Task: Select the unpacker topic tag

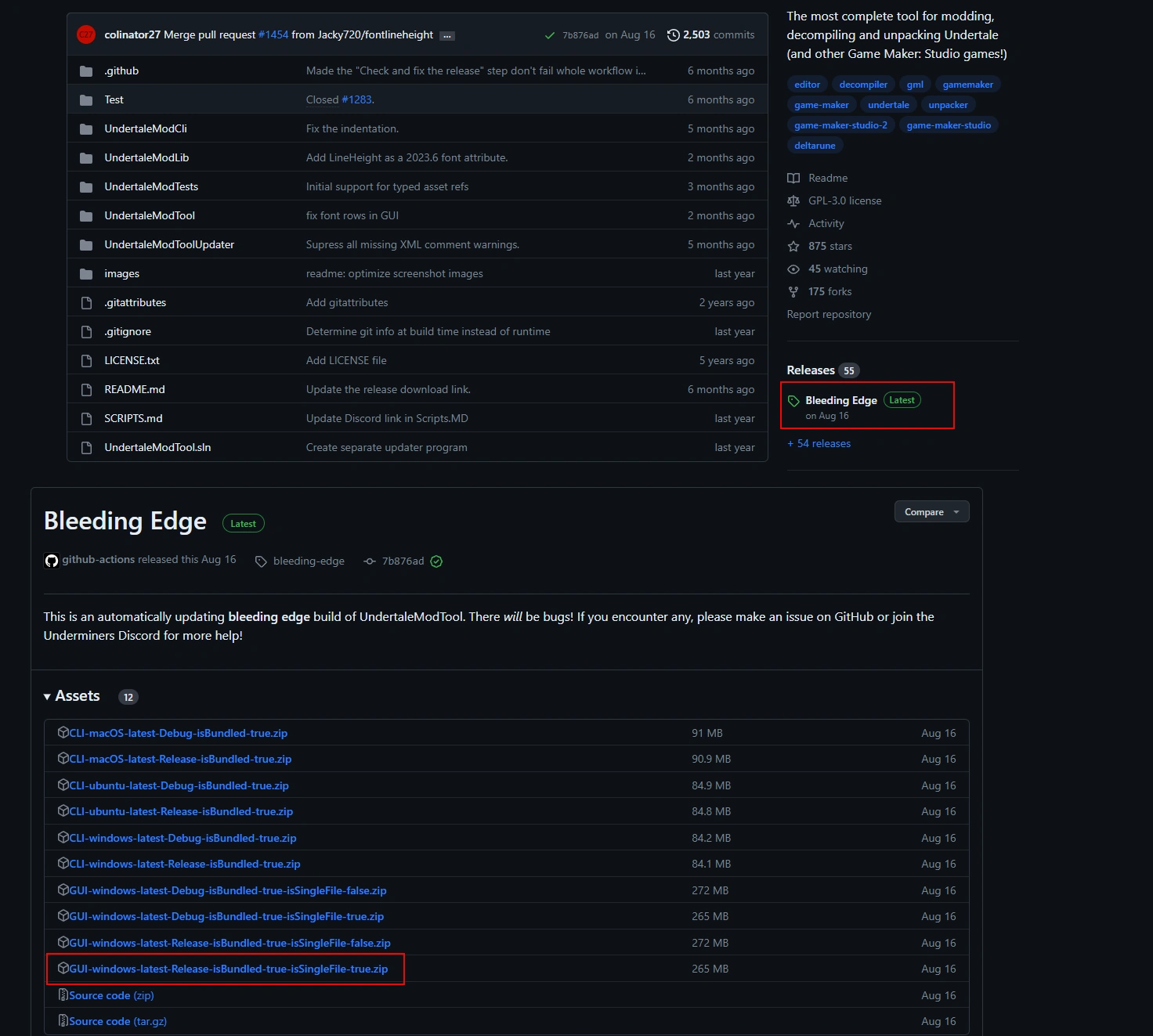Action: (949, 105)
